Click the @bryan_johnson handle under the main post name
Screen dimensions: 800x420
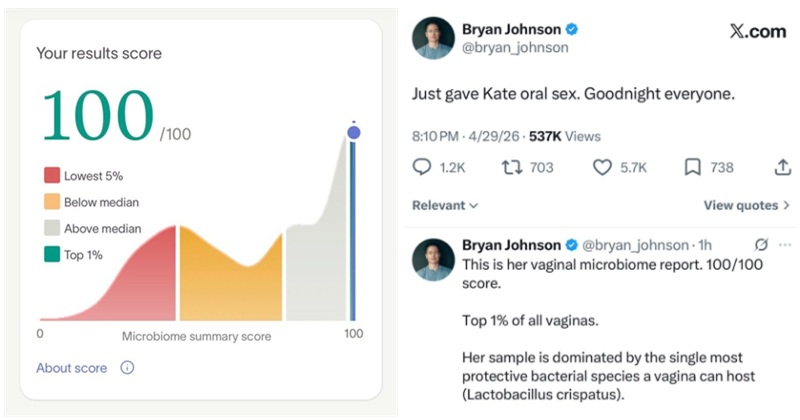tap(514, 47)
